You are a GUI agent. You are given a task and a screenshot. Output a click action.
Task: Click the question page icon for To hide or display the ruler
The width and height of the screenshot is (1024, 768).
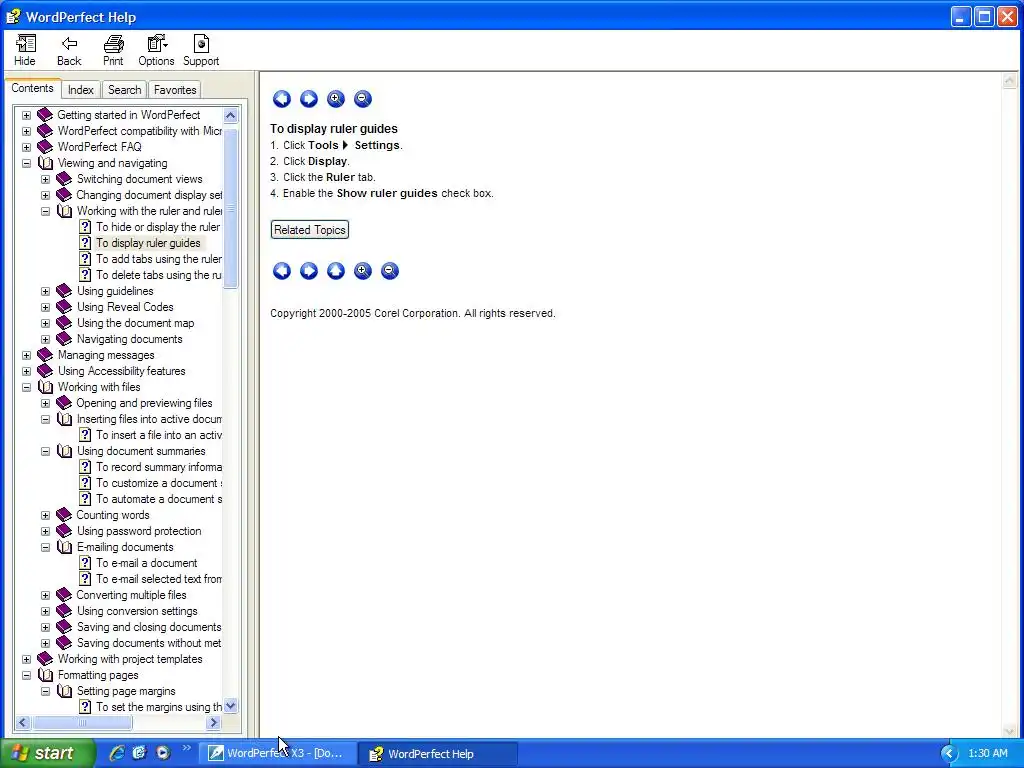[x=85, y=227]
